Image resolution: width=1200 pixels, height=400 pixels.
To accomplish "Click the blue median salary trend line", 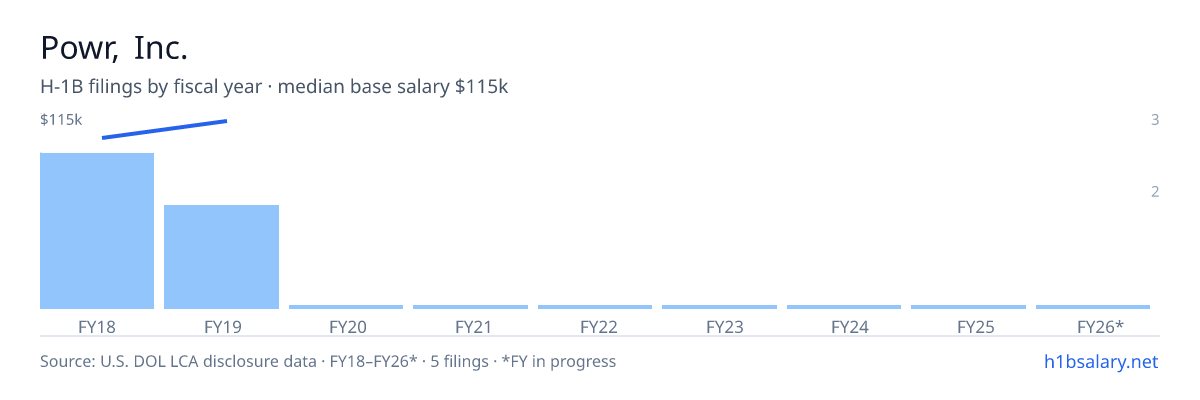I will pos(164,129).
